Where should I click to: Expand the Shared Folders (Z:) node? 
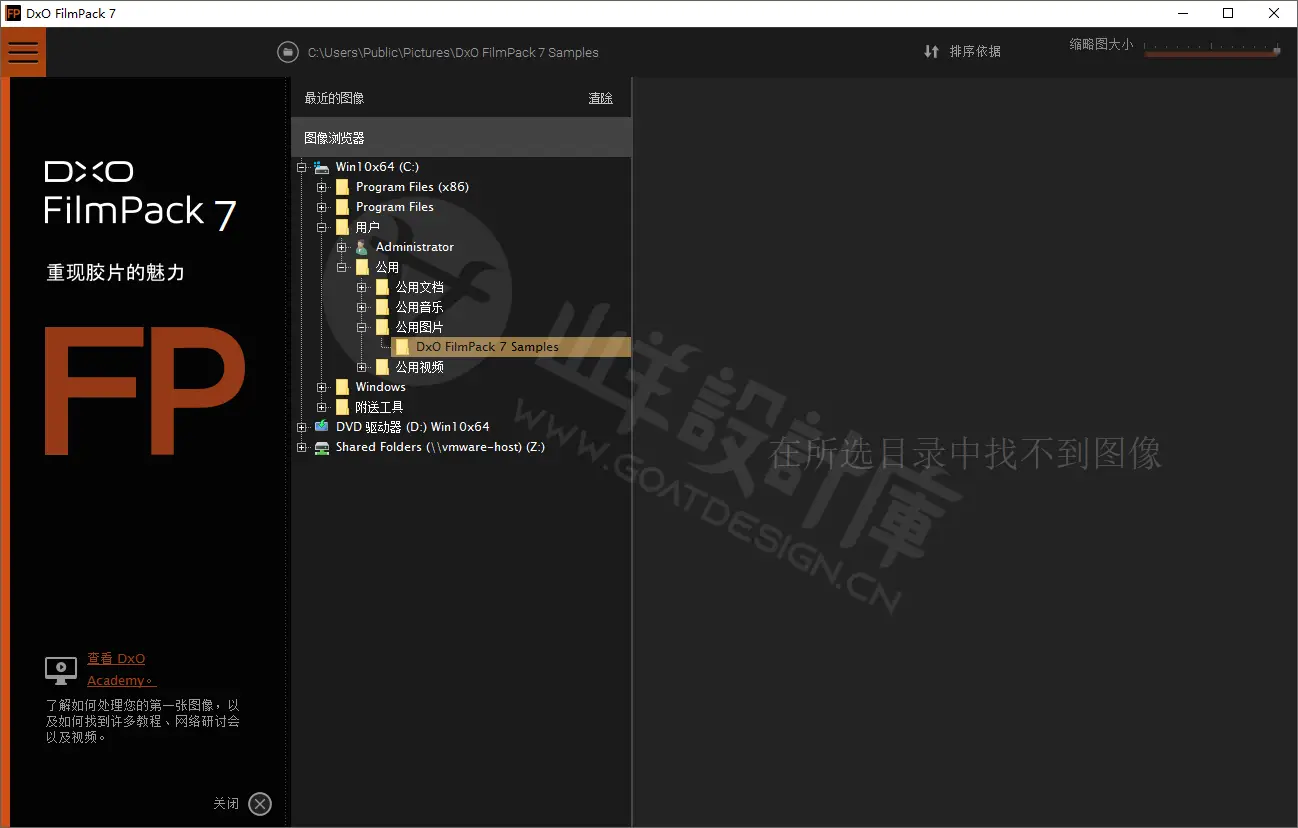point(302,447)
